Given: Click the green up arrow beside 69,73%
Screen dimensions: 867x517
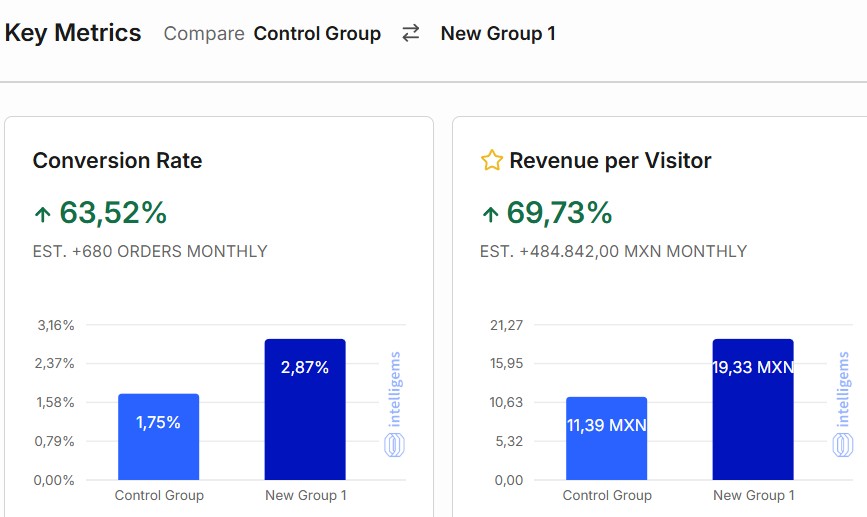Looking at the screenshot, I should [x=490, y=213].
